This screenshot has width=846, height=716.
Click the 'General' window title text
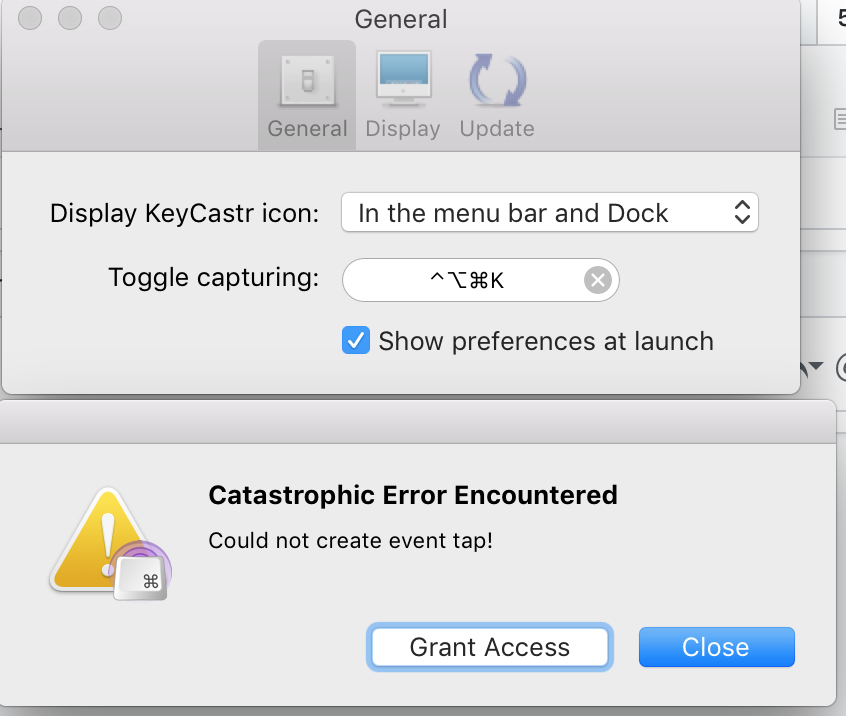401,19
